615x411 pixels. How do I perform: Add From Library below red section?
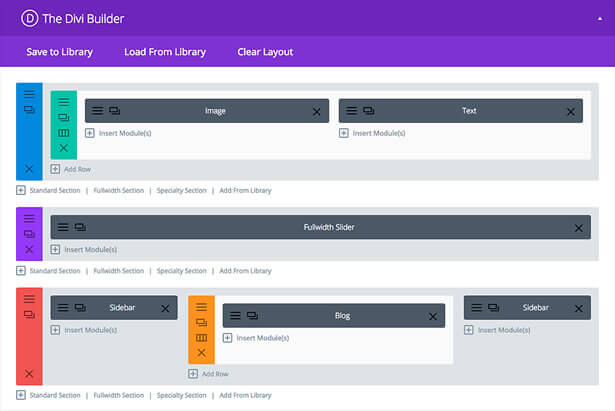click(x=245, y=395)
